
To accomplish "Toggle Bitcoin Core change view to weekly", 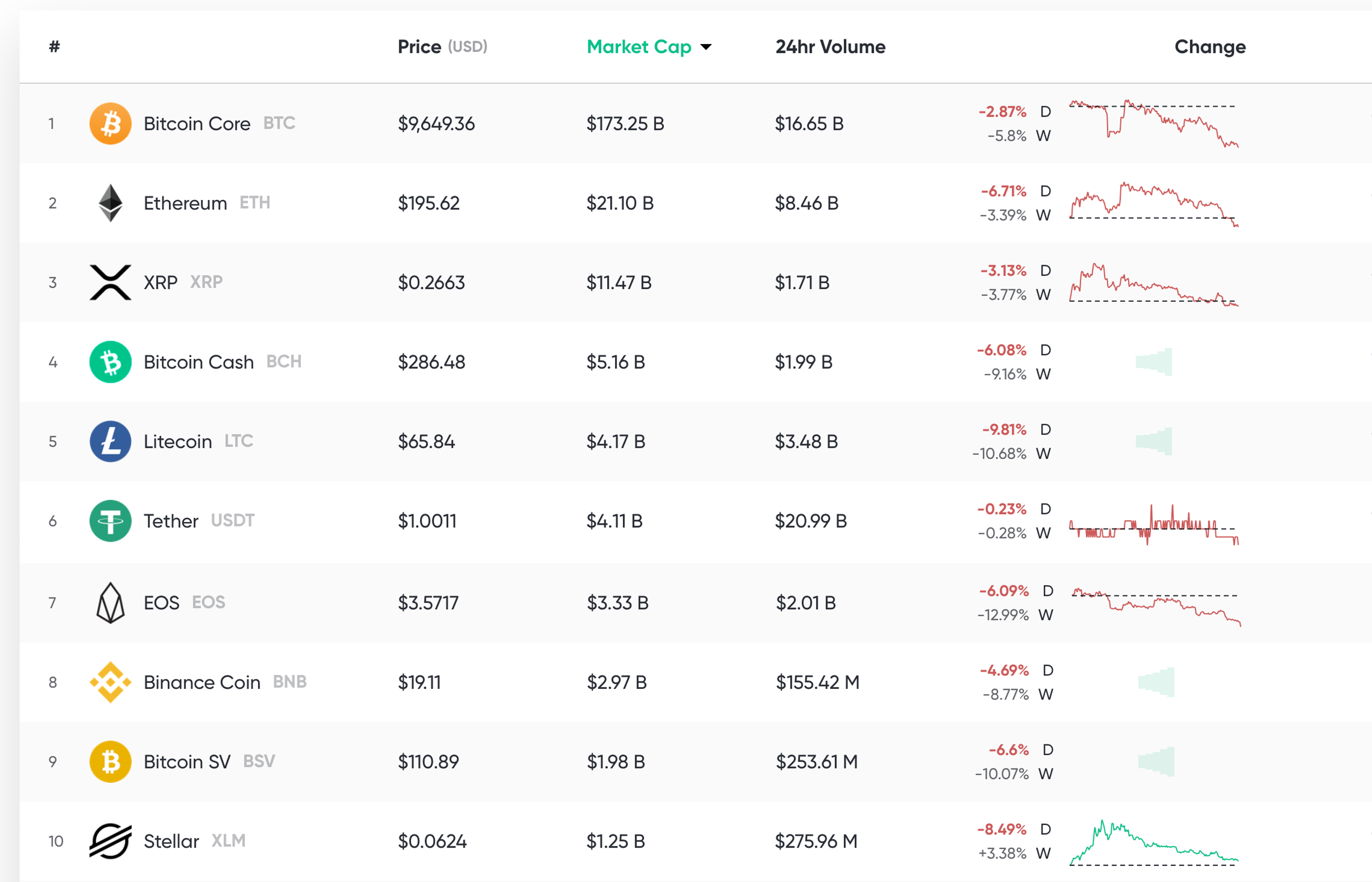I will click(x=1045, y=136).
